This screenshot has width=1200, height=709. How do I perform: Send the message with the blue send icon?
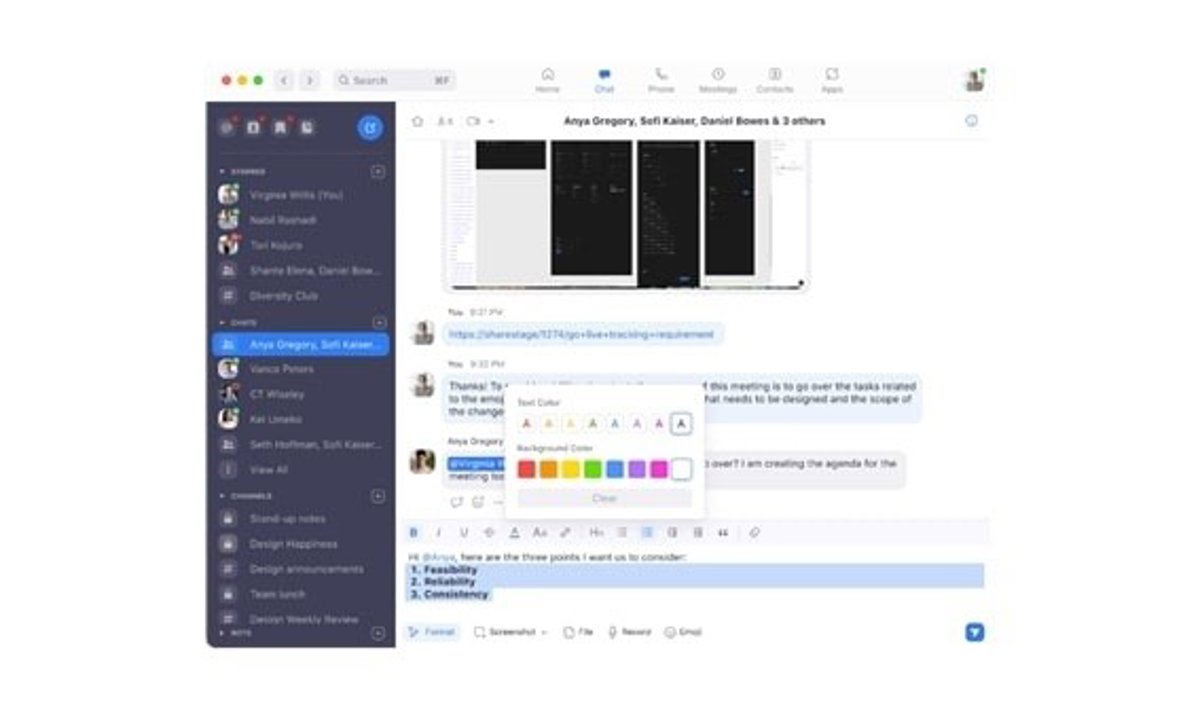pyautogui.click(x=974, y=632)
